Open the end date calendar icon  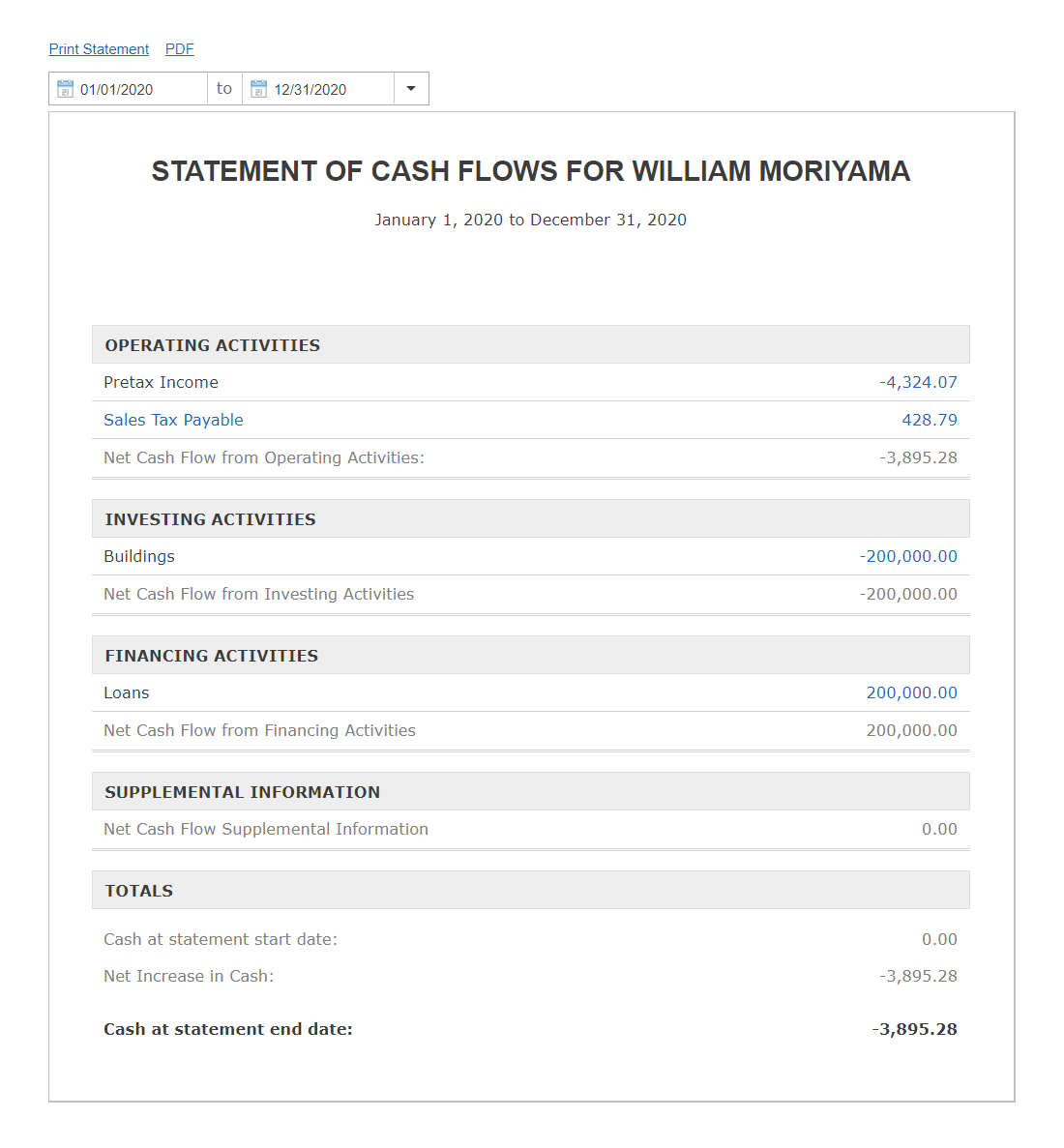pyautogui.click(x=258, y=89)
